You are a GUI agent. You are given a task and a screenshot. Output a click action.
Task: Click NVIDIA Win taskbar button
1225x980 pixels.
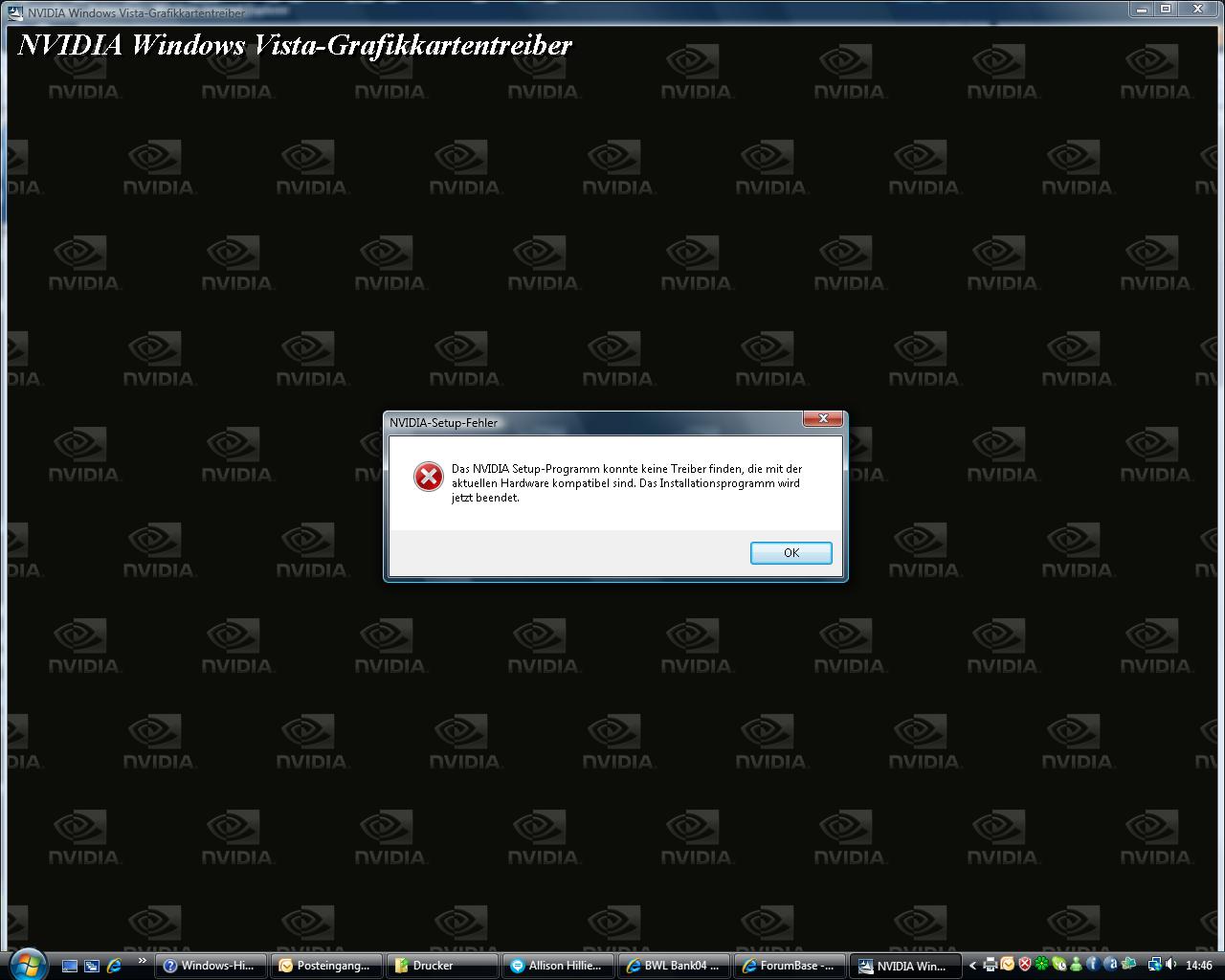[x=905, y=966]
